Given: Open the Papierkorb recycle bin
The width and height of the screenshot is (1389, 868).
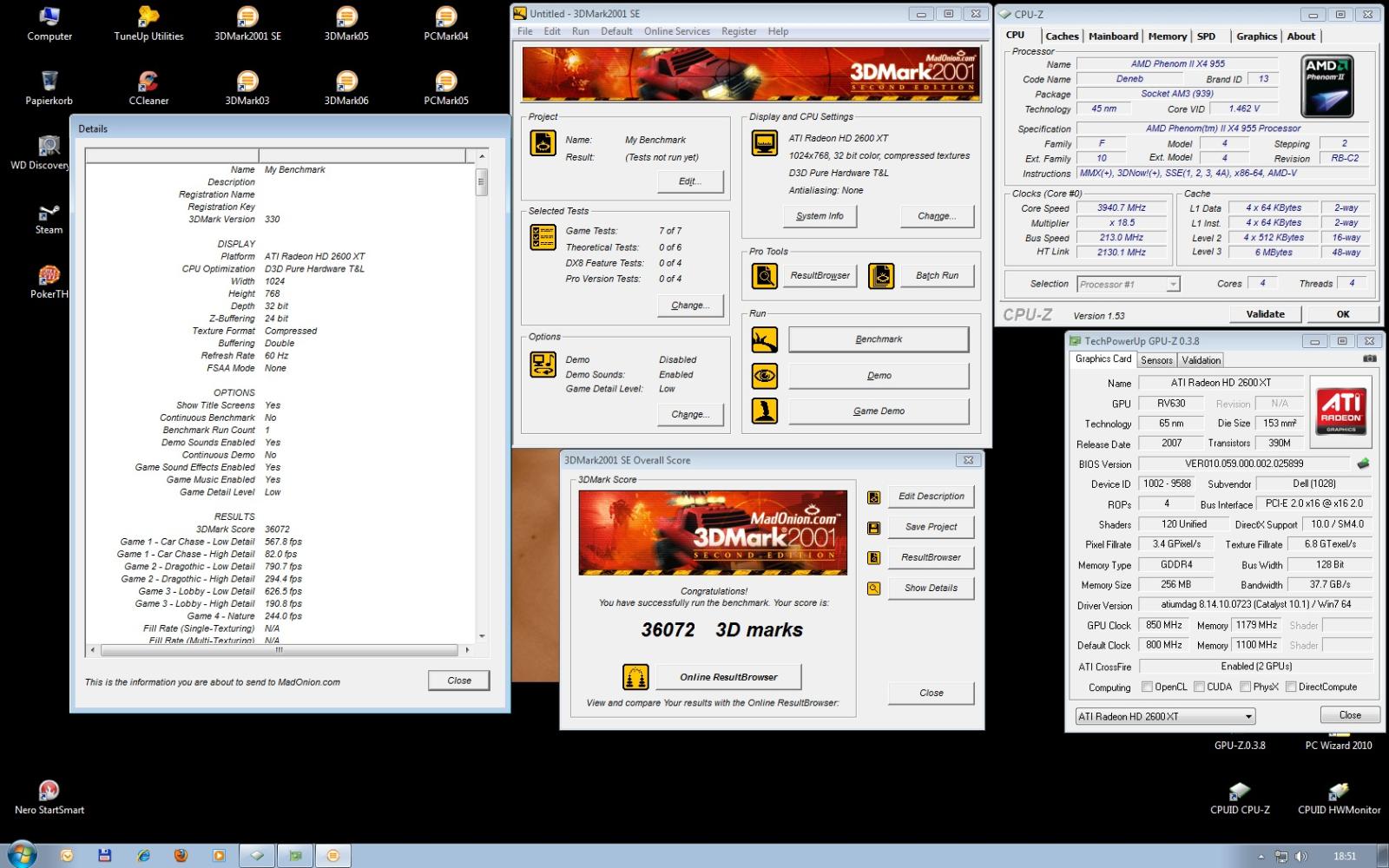Looking at the screenshot, I should tap(49, 88).
